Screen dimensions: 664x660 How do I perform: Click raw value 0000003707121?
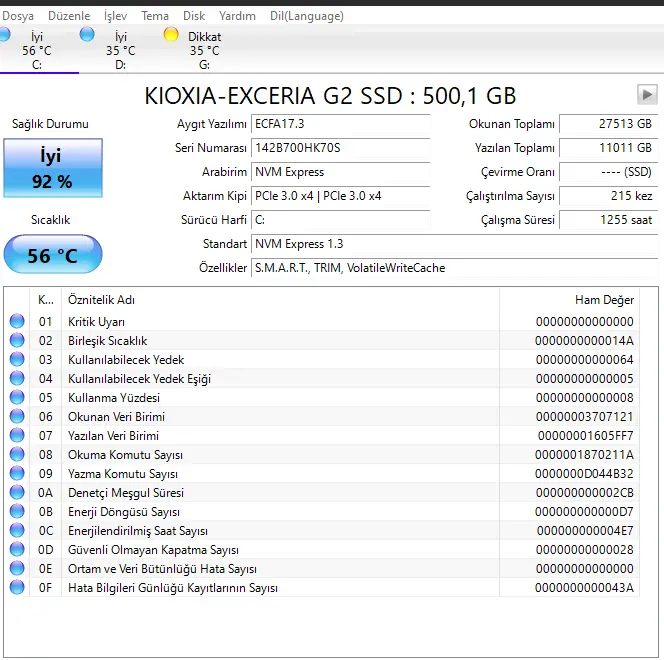tap(585, 417)
